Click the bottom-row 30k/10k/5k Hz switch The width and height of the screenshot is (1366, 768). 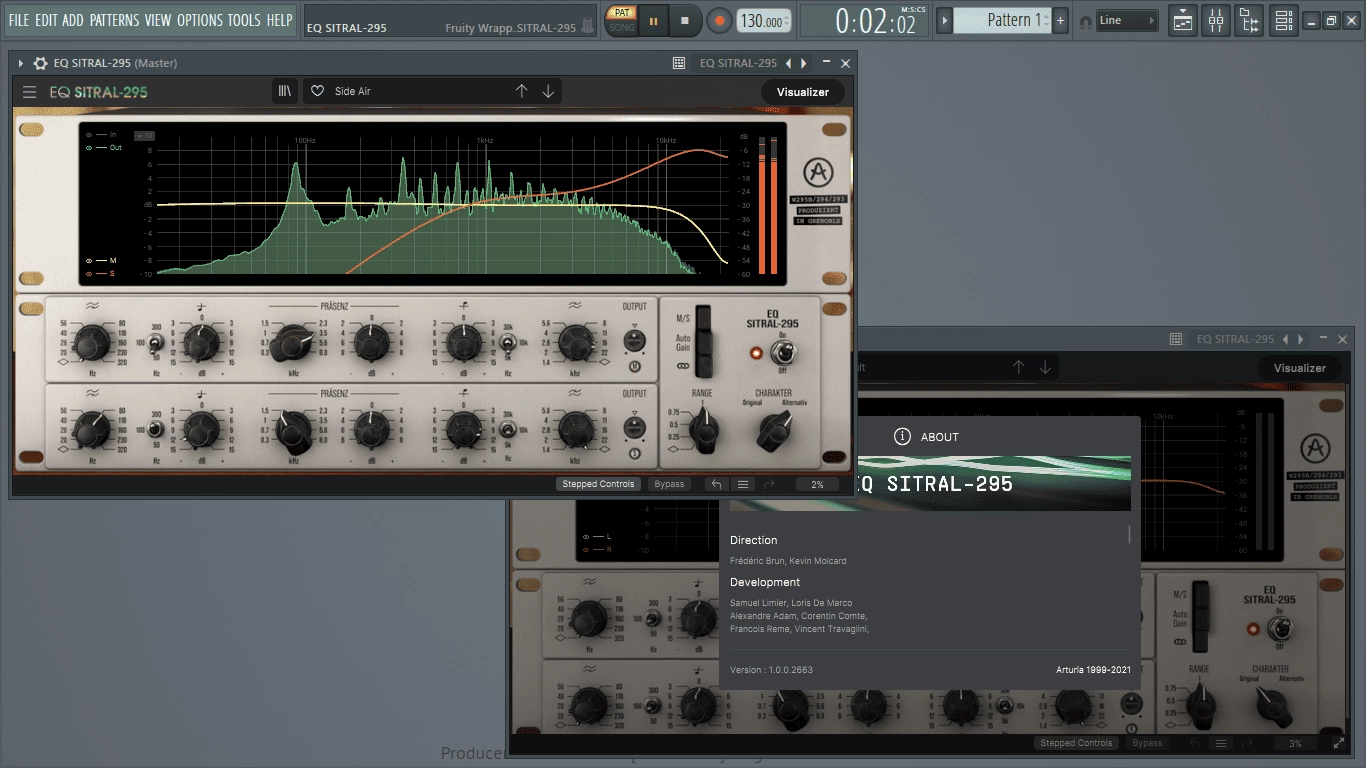click(x=508, y=431)
